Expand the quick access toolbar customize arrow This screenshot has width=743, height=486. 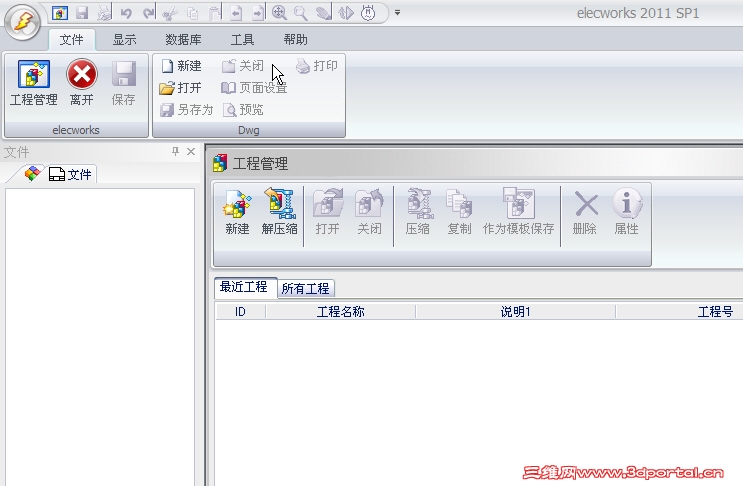click(x=398, y=13)
